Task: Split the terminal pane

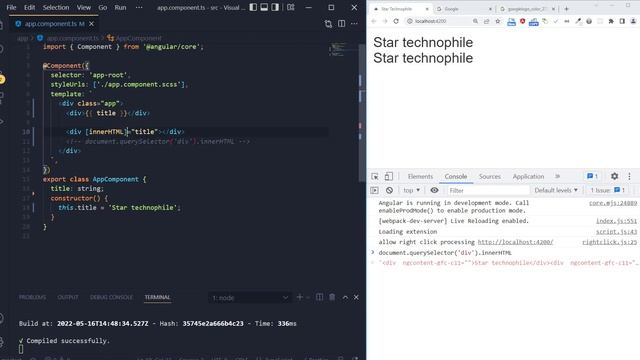Action: pos(319,297)
